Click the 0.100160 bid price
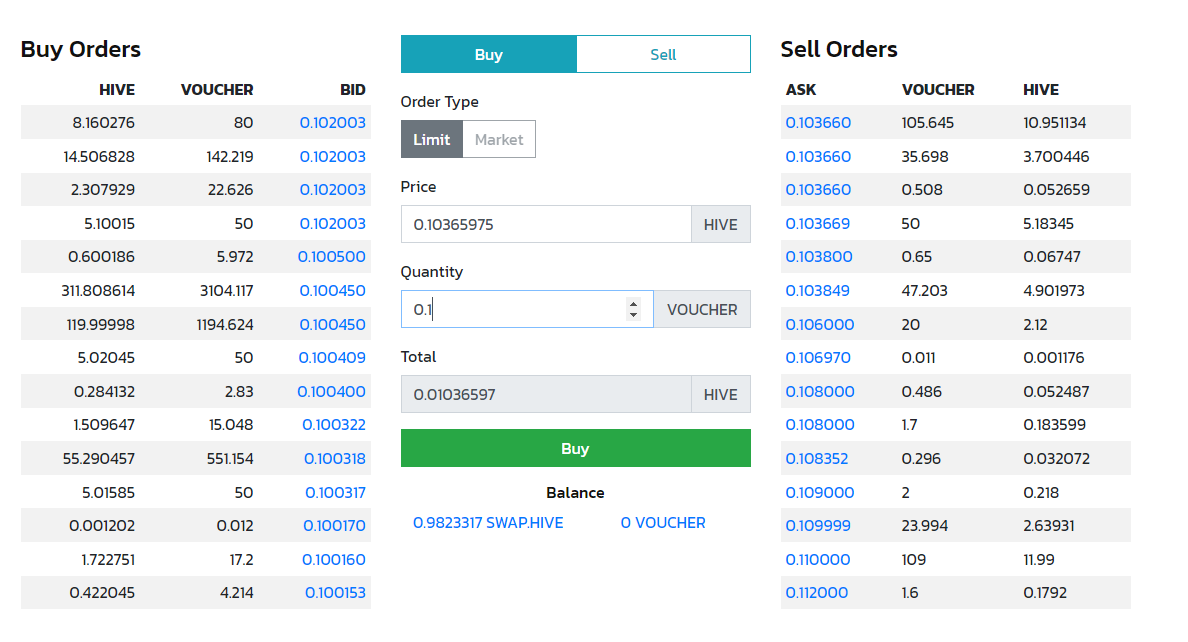The image size is (1188, 642). (334, 559)
